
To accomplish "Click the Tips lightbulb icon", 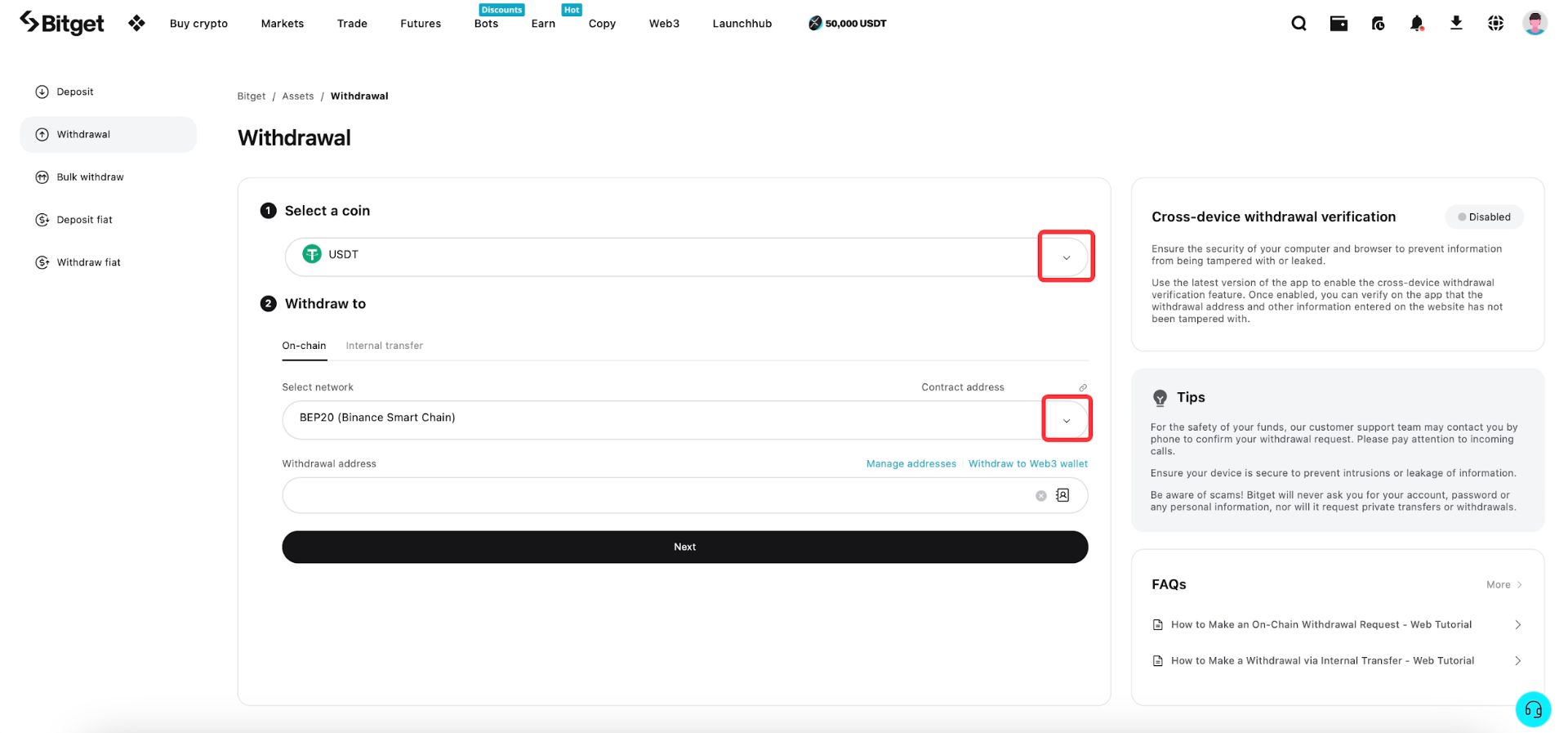I will click(x=1160, y=398).
